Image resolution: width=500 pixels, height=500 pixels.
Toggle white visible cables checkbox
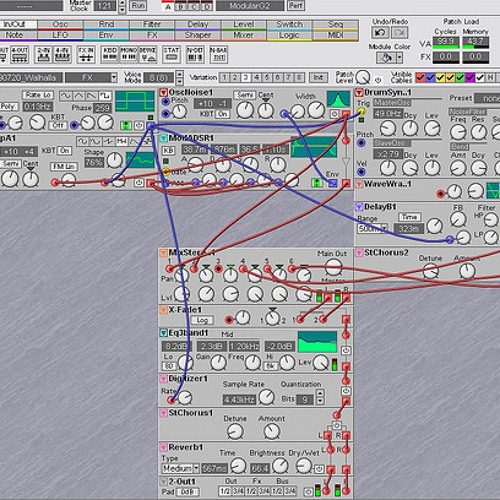point(480,78)
